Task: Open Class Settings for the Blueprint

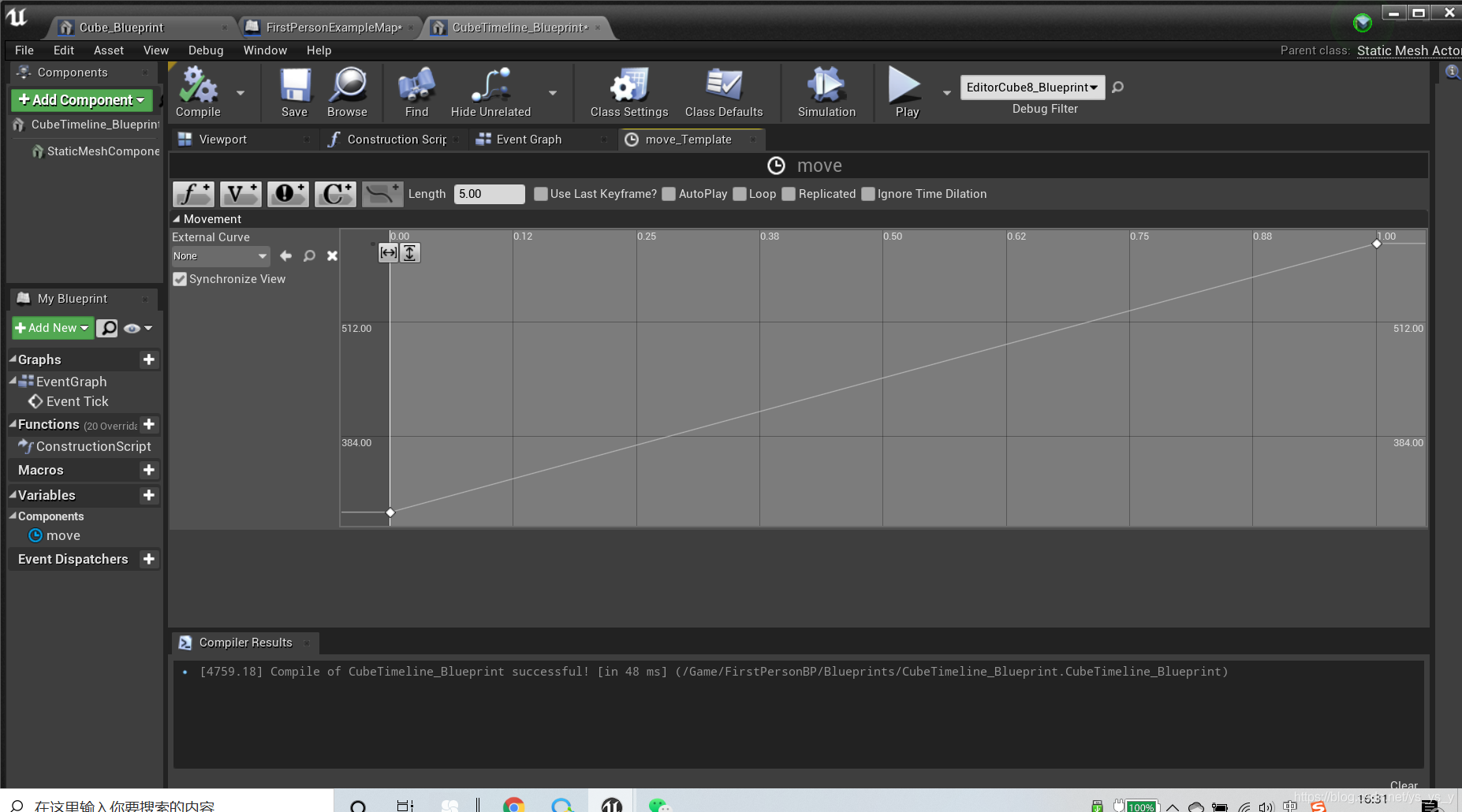Action: 627,91
